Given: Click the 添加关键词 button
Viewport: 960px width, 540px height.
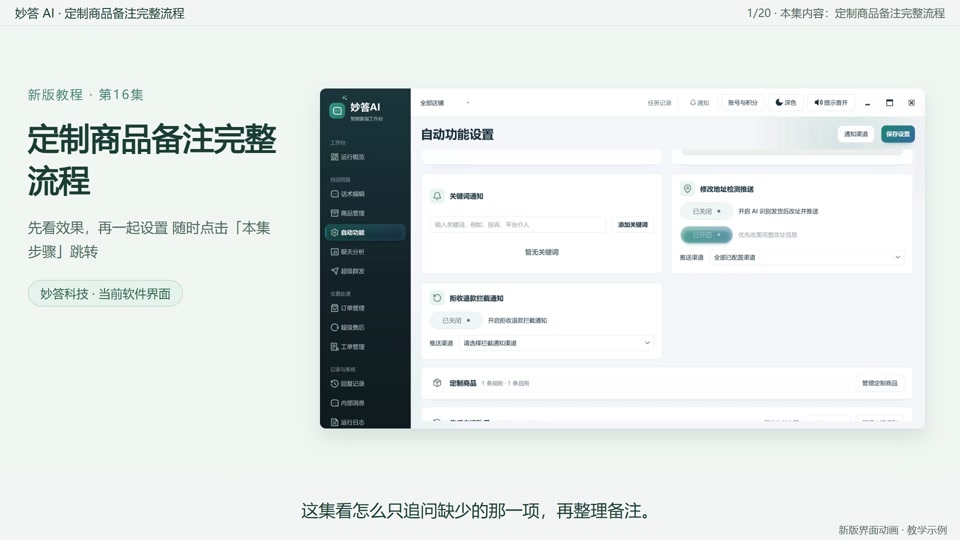Looking at the screenshot, I should 632,225.
